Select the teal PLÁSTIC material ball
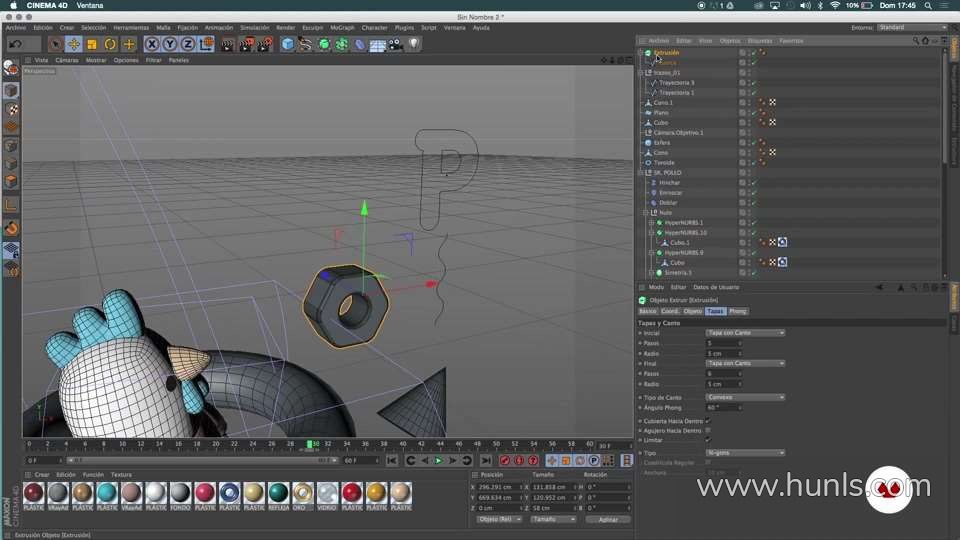 (x=107, y=492)
